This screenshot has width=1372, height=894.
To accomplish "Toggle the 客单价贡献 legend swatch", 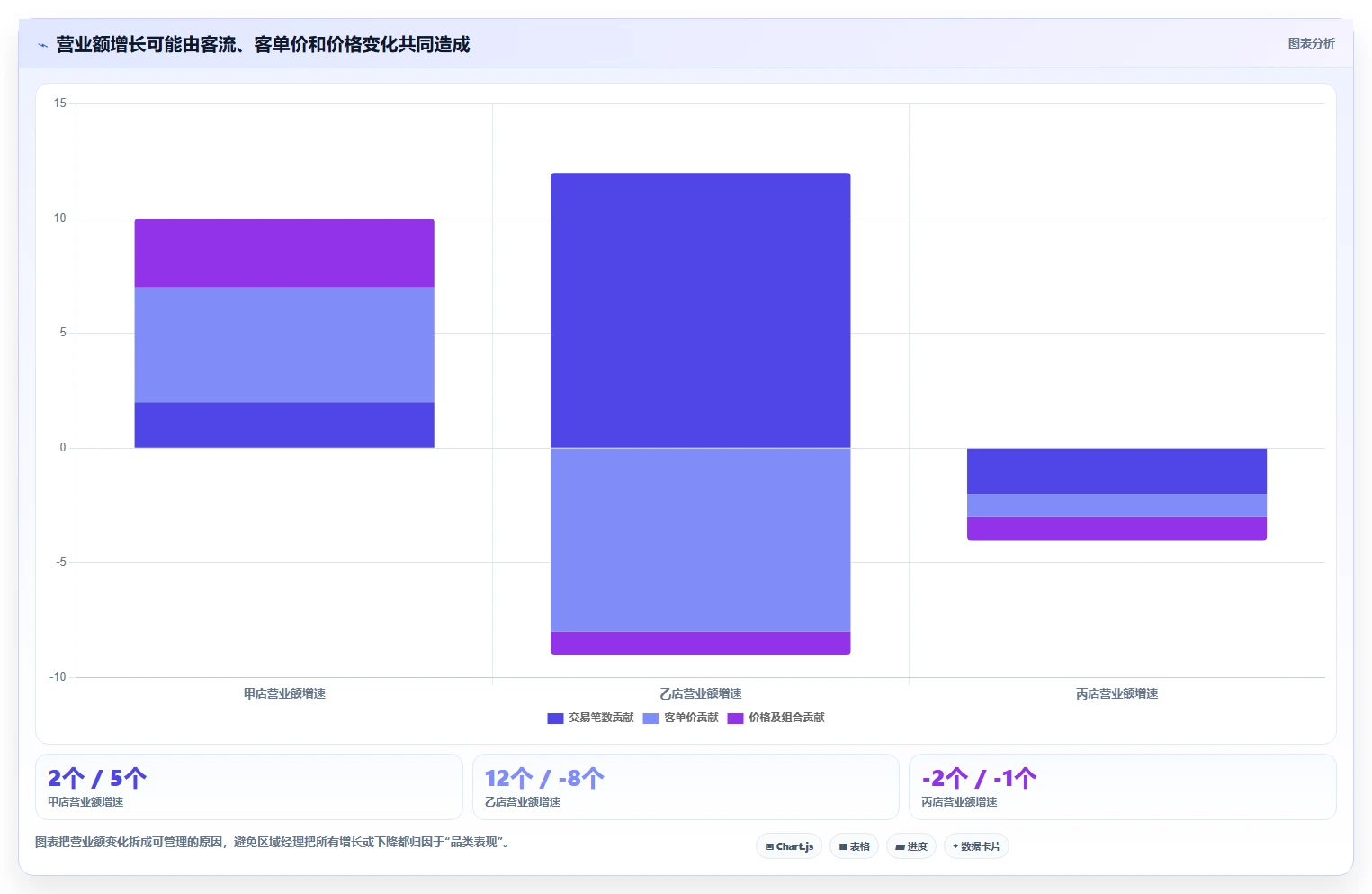I will coord(650,718).
